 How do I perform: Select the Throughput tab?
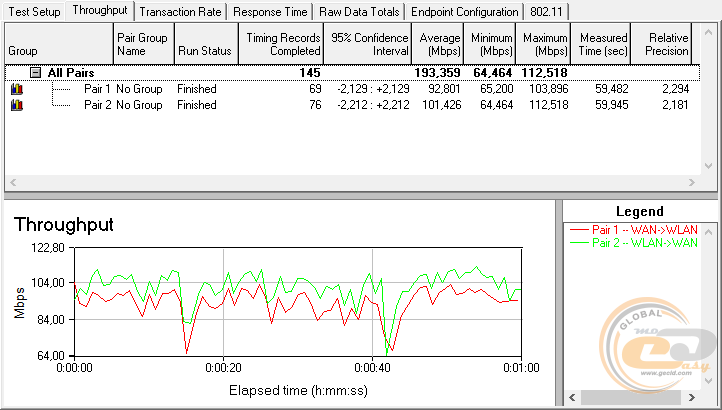[99, 10]
